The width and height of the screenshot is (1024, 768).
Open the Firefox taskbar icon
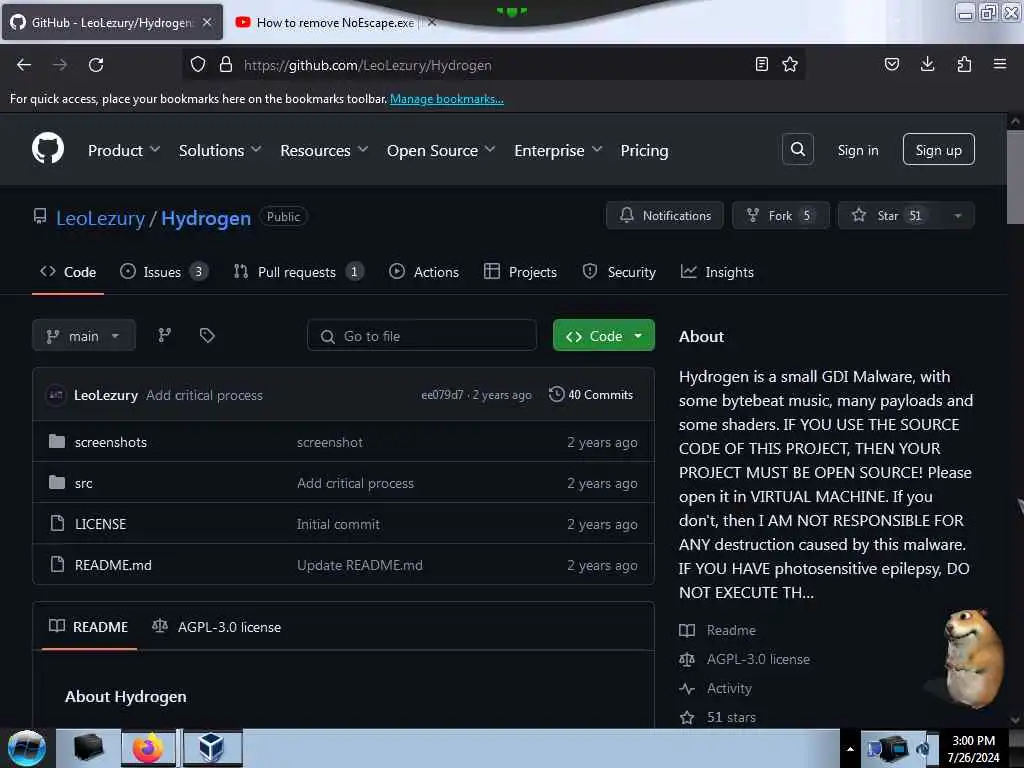click(x=148, y=748)
